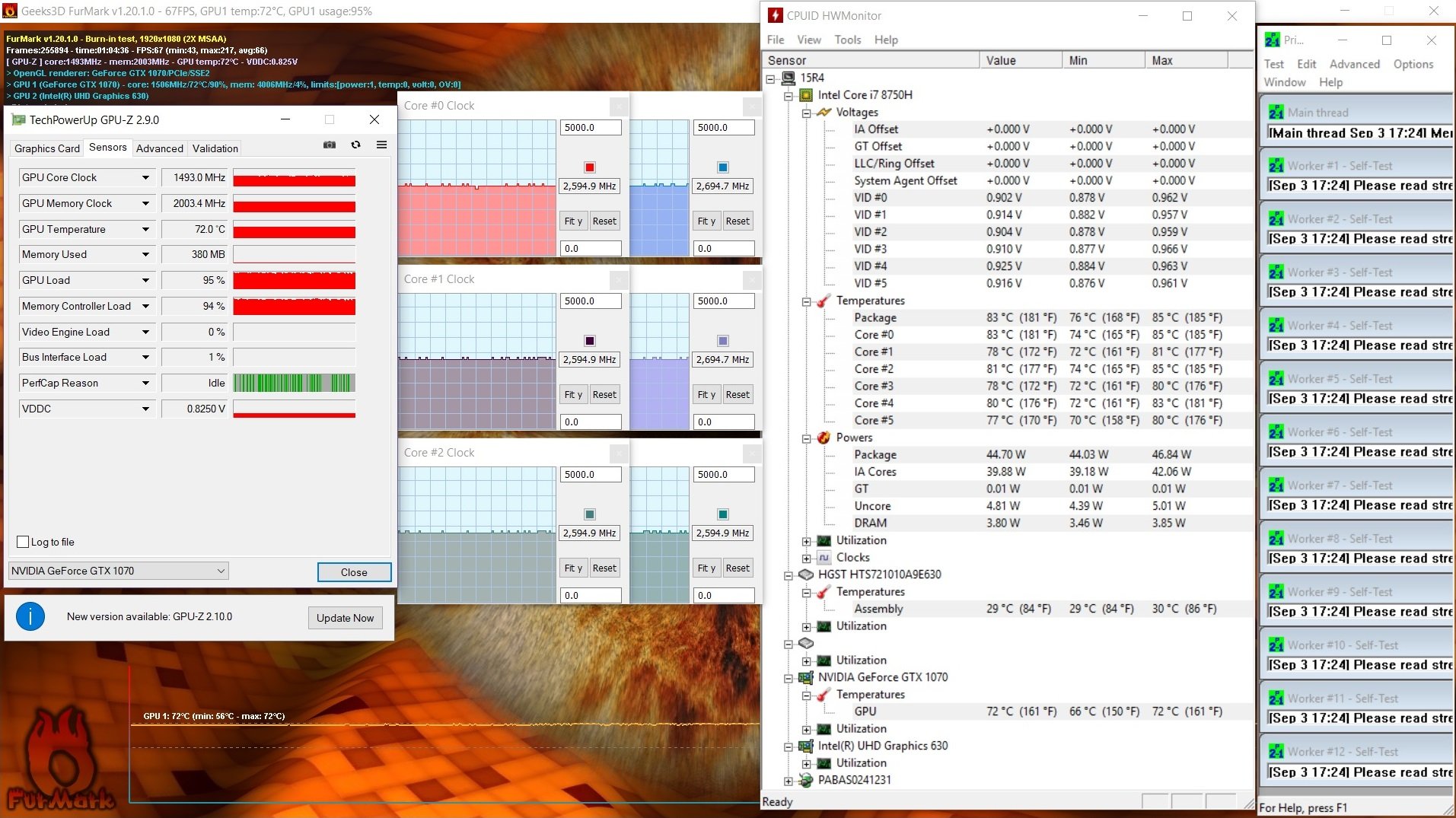Click the red color swatch for Core #0 Clock
Screen dimensions: 1456x818
point(590,167)
